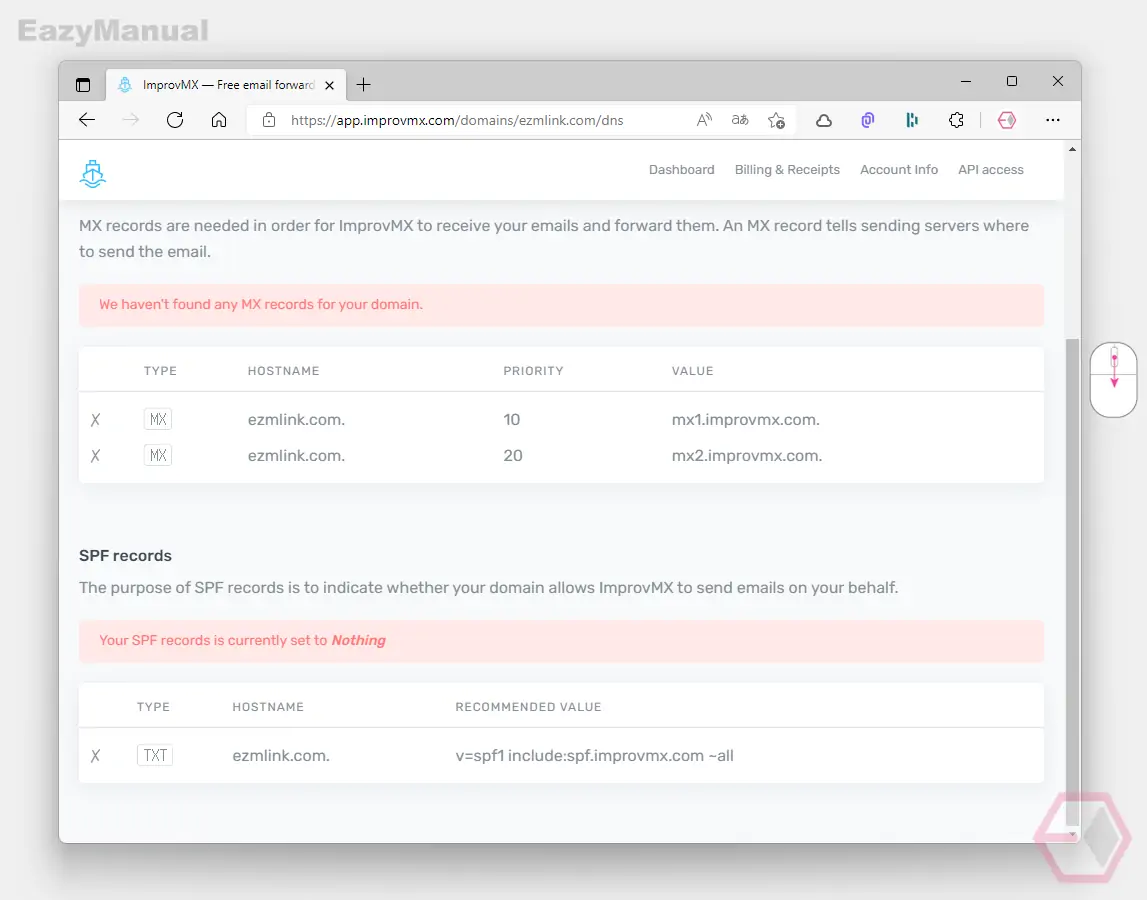This screenshot has height=900, width=1147.
Task: Open a new browser tab
Action: click(x=364, y=85)
